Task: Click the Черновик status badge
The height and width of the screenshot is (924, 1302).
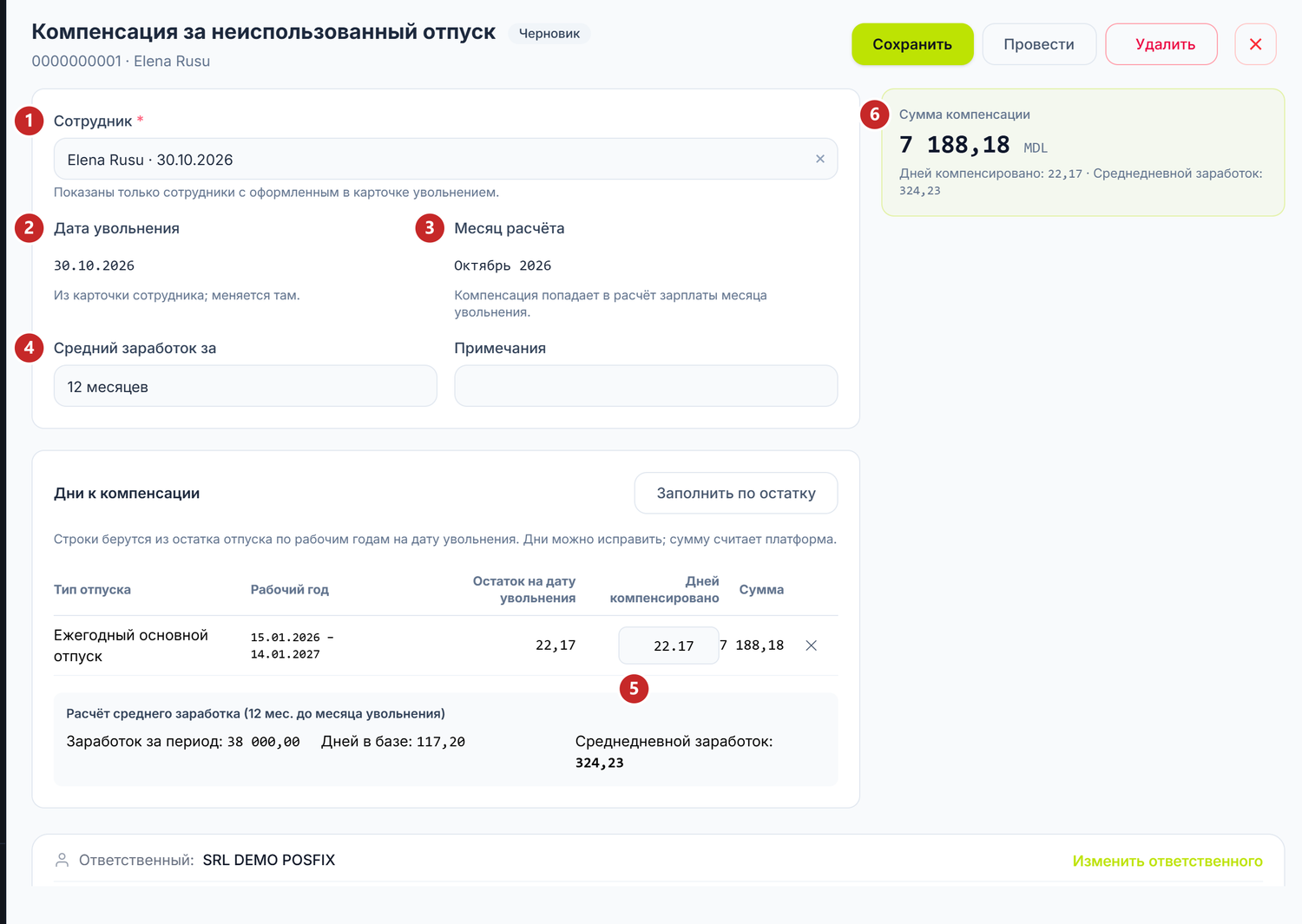Action: (549, 33)
